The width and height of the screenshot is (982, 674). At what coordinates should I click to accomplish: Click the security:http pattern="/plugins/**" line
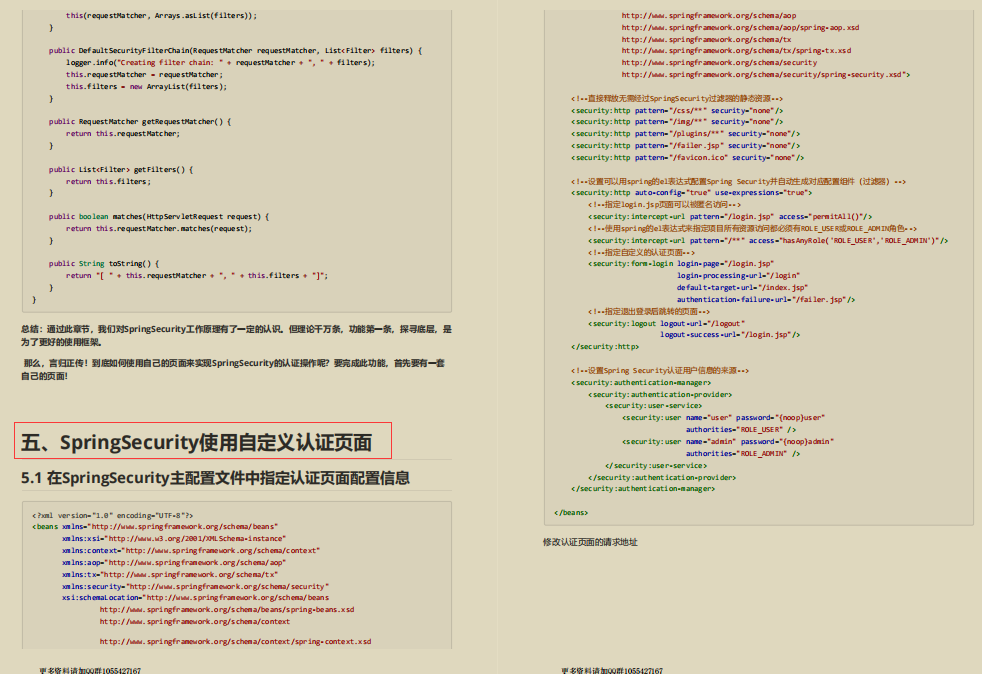point(686,134)
